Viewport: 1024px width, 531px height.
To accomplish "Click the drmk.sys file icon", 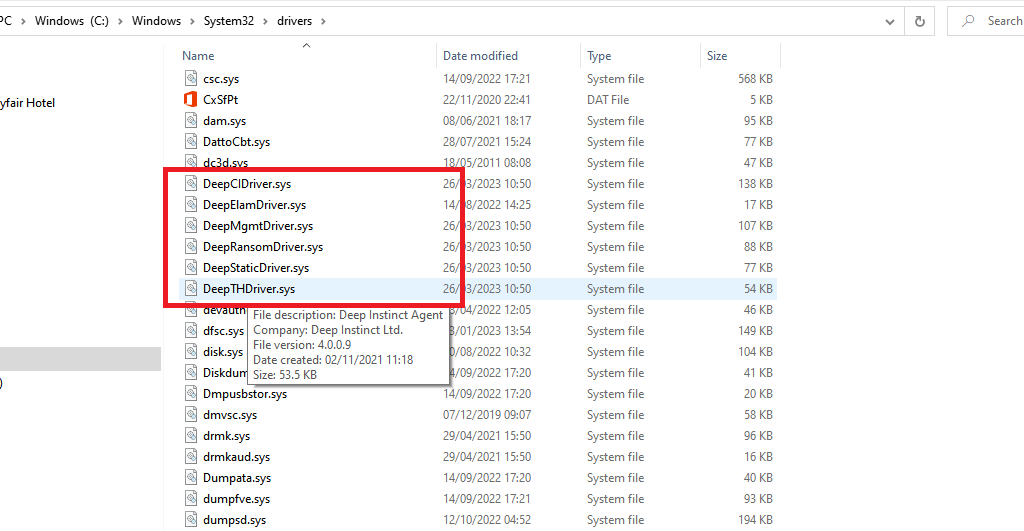I will (x=191, y=435).
